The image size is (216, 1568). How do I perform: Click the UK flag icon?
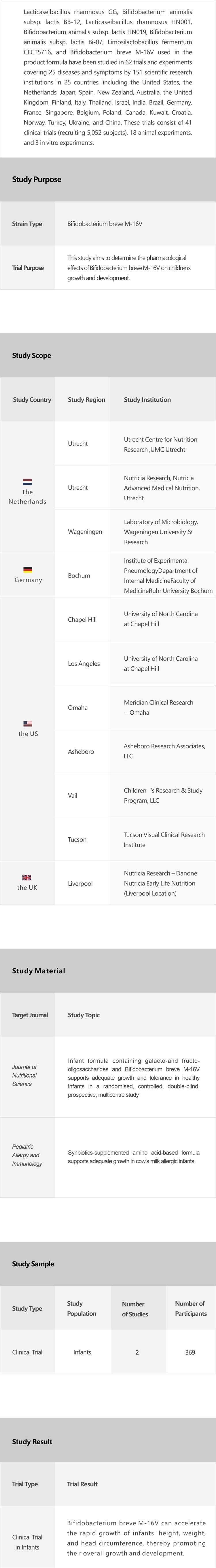click(x=27, y=877)
